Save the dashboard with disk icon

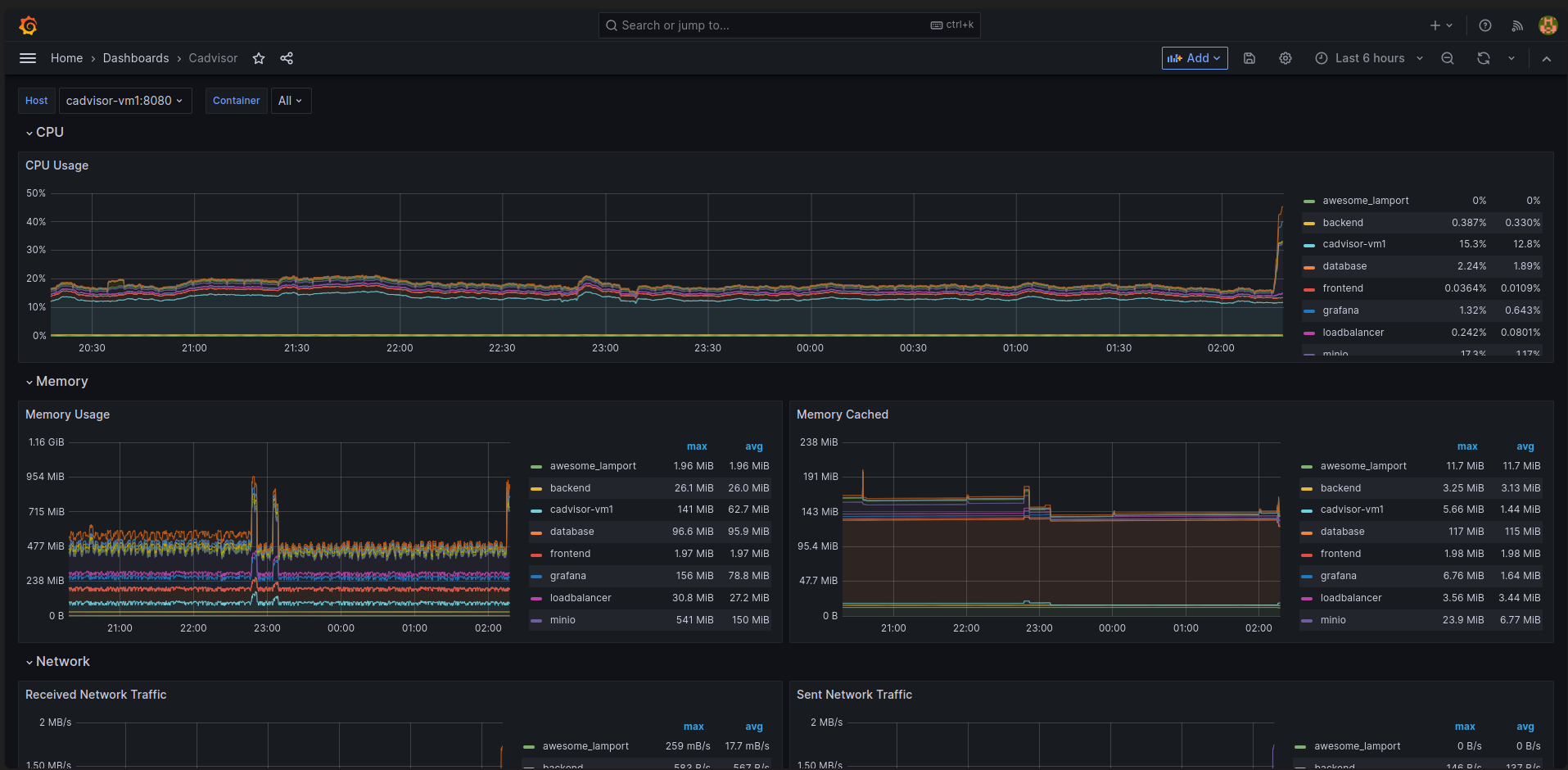(1249, 58)
